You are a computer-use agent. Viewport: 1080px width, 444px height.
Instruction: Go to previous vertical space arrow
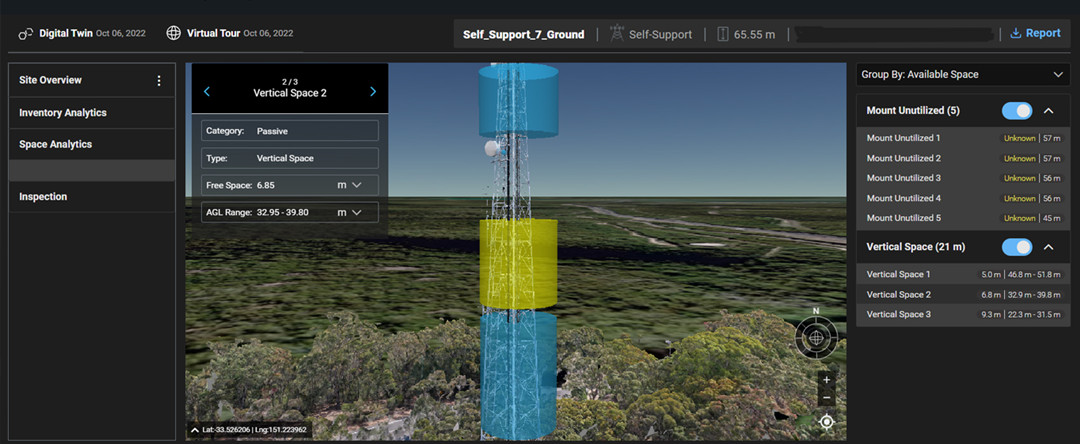pos(207,92)
